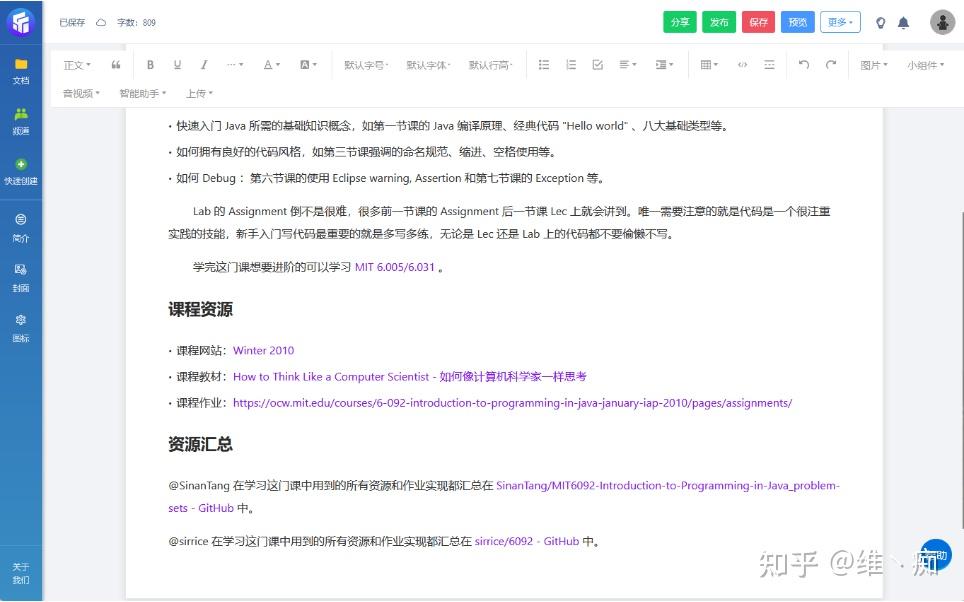Click the 字数: 809 word count
The image size is (964, 602).
[x=136, y=23]
